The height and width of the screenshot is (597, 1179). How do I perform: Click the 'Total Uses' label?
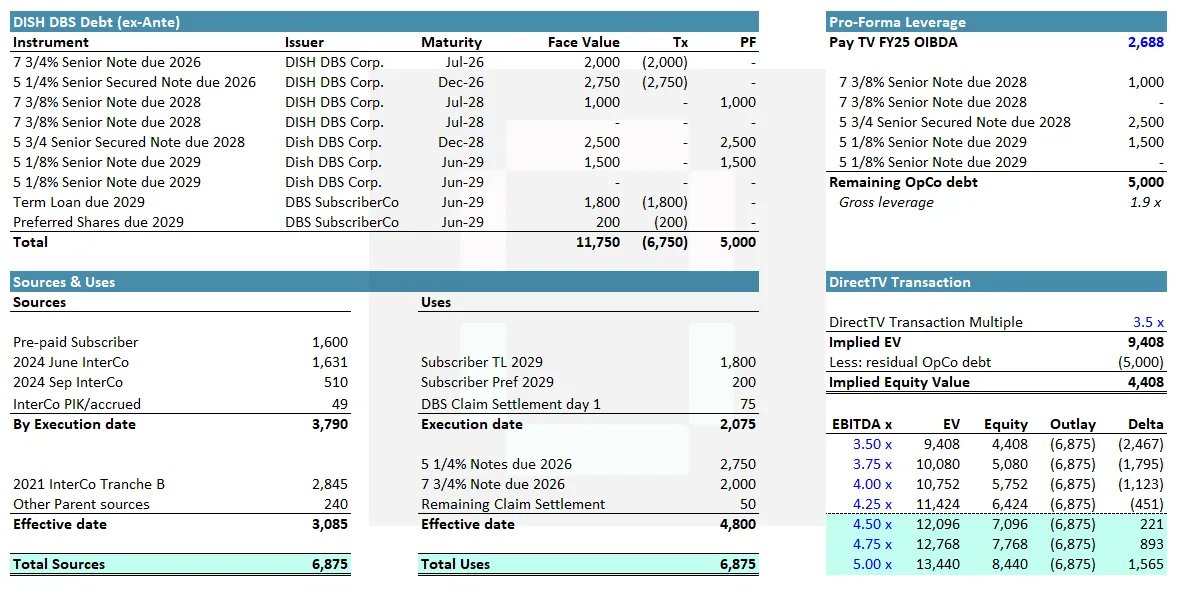[455, 564]
